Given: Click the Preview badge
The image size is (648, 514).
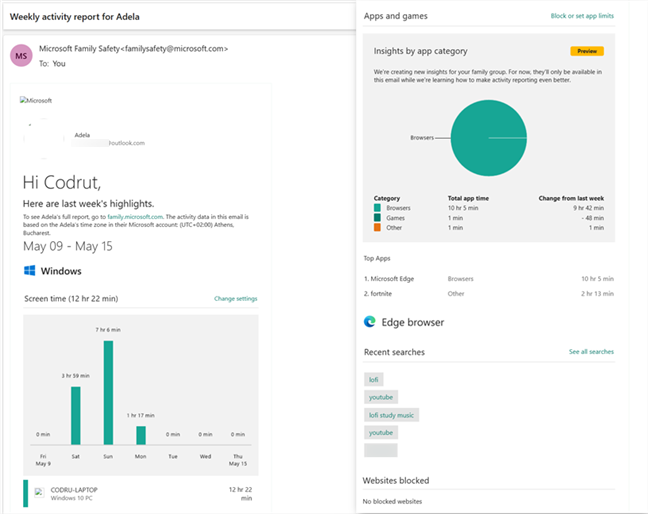Looking at the screenshot, I should (x=587, y=51).
